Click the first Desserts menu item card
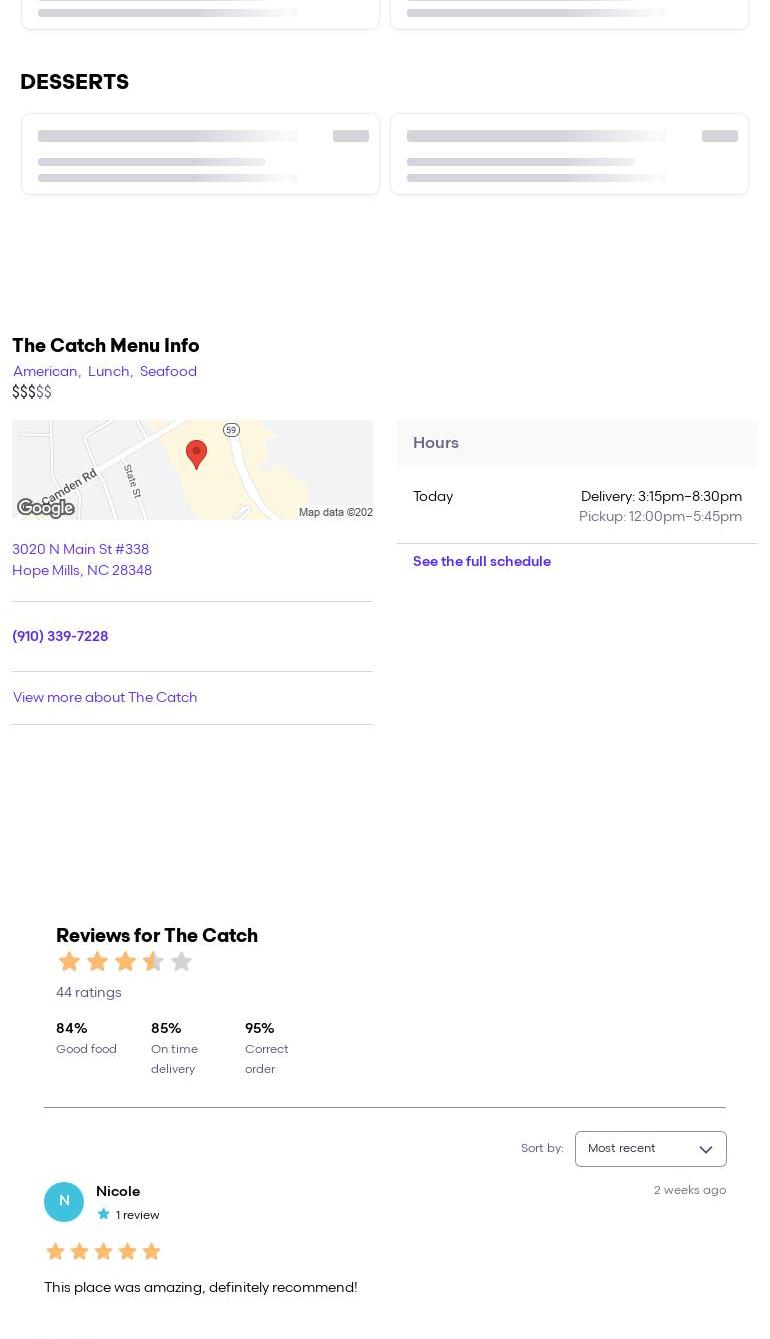This screenshot has height=1339, width=770. tap(200, 154)
